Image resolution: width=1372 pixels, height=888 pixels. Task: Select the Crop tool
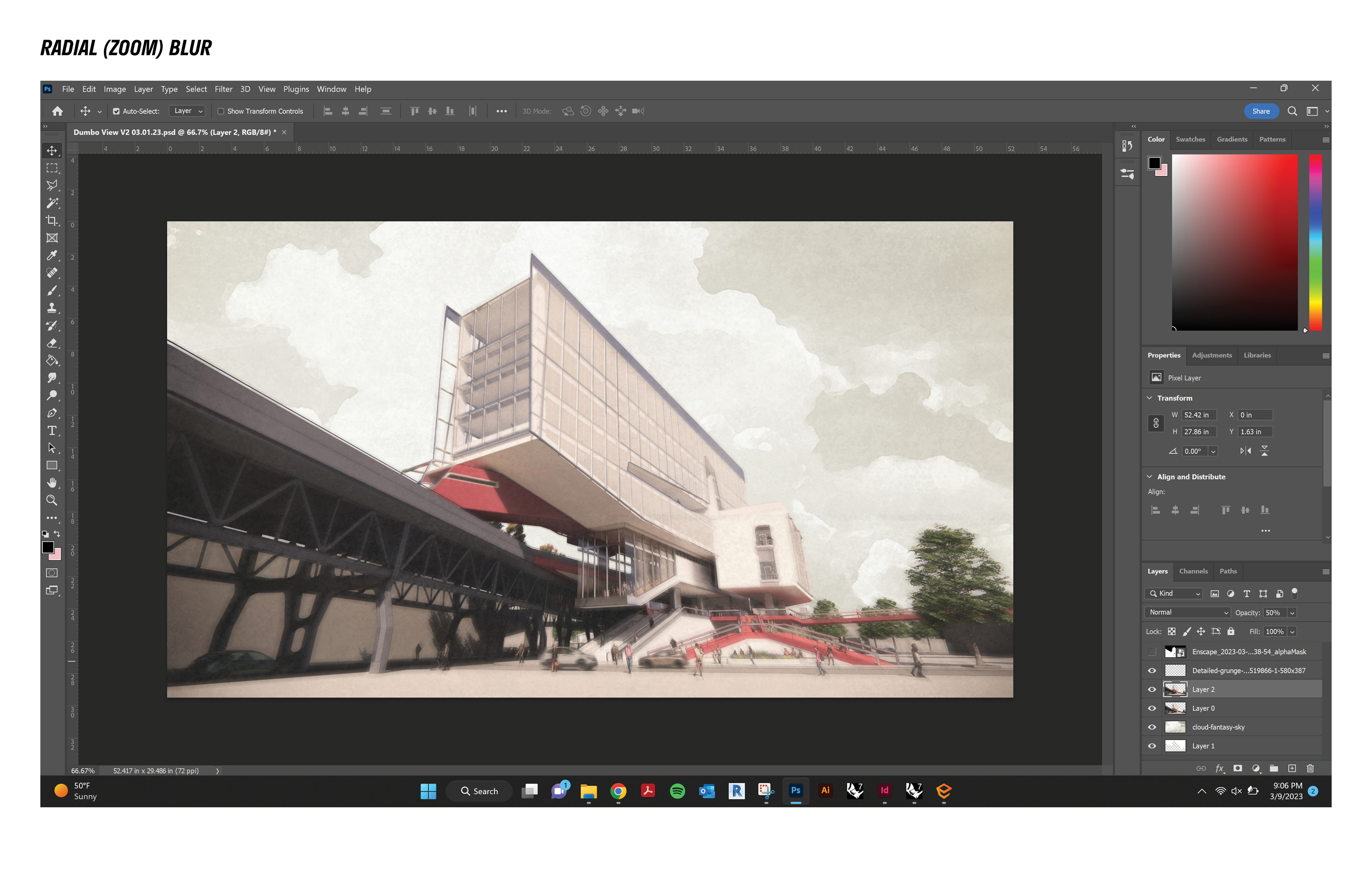52,220
